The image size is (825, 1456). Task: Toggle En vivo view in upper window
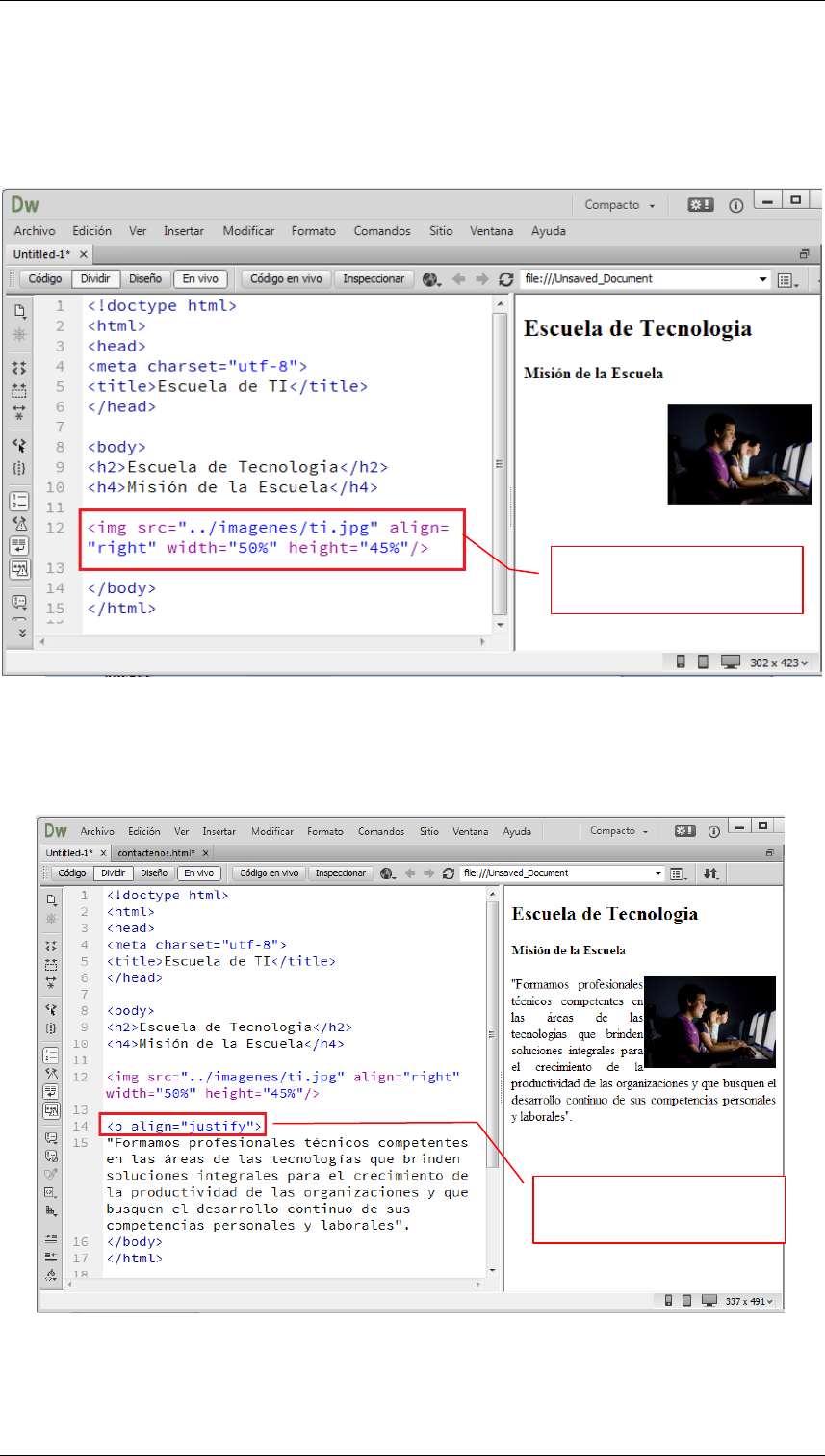tap(200, 279)
